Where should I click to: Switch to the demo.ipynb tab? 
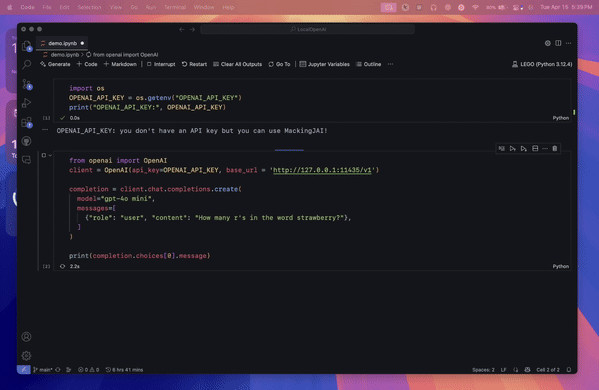pos(62,43)
